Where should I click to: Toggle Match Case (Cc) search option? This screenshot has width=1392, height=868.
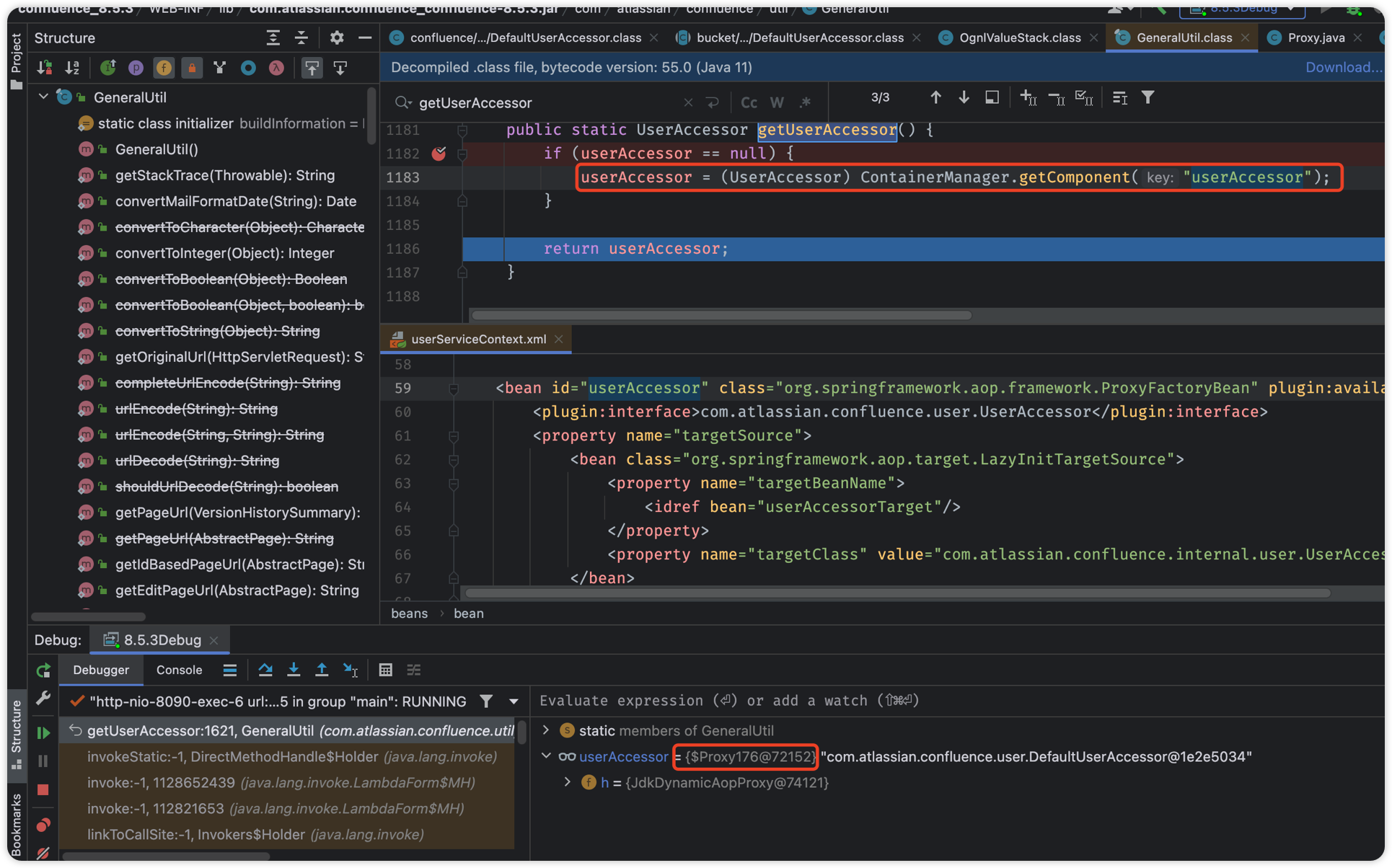pyautogui.click(x=749, y=102)
